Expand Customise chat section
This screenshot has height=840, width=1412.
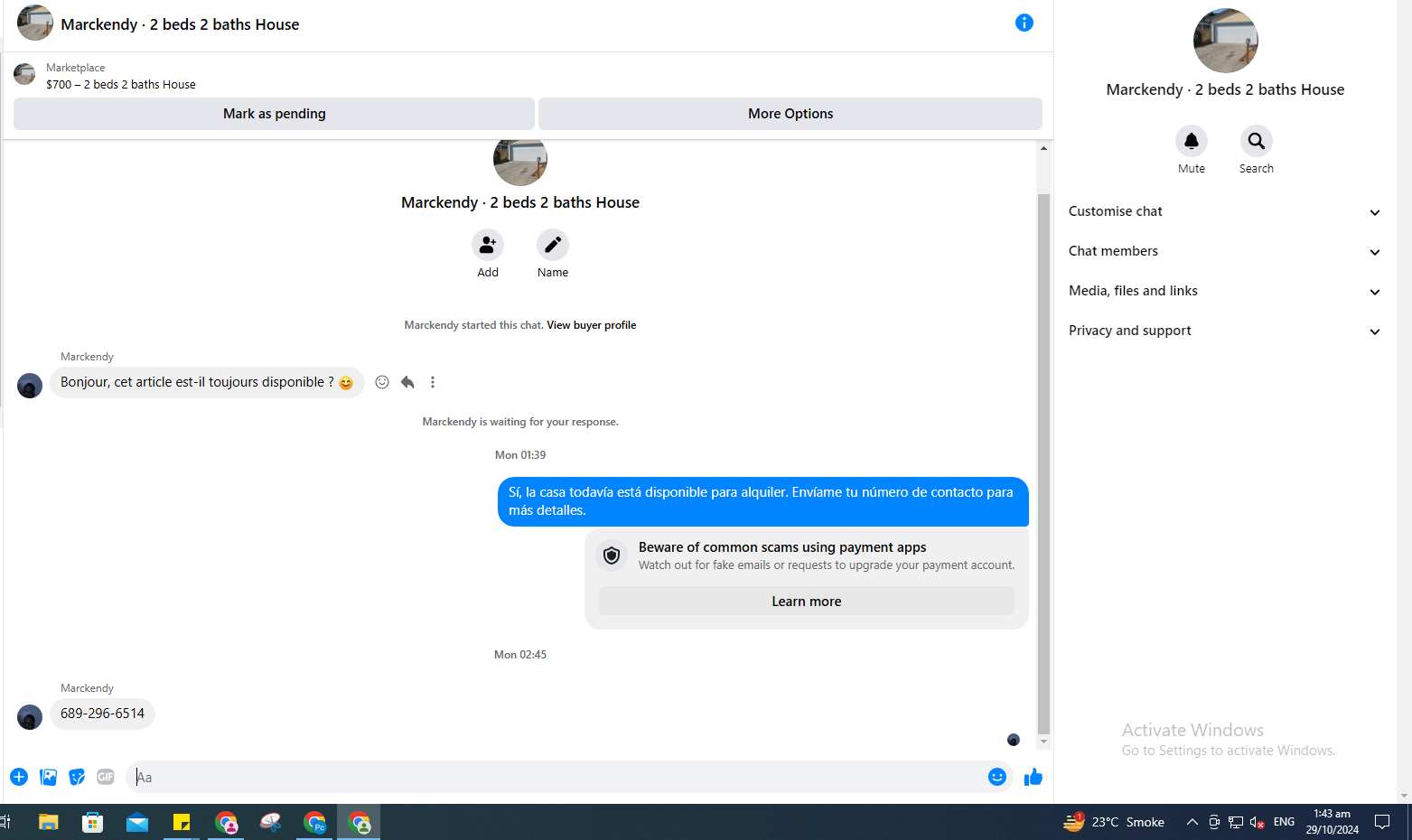[x=1224, y=211]
